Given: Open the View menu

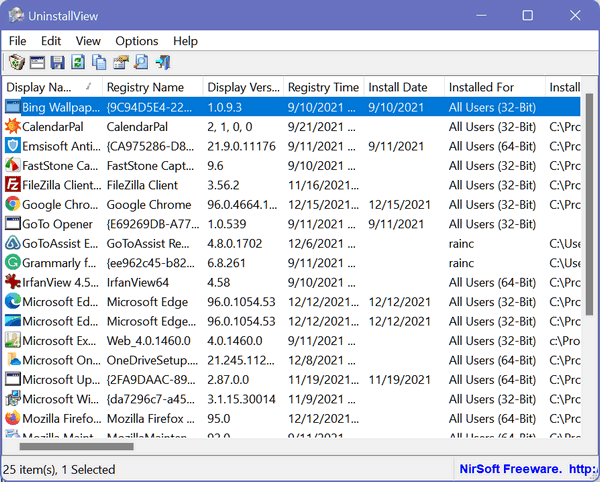Looking at the screenshot, I should pyautogui.click(x=88, y=41).
